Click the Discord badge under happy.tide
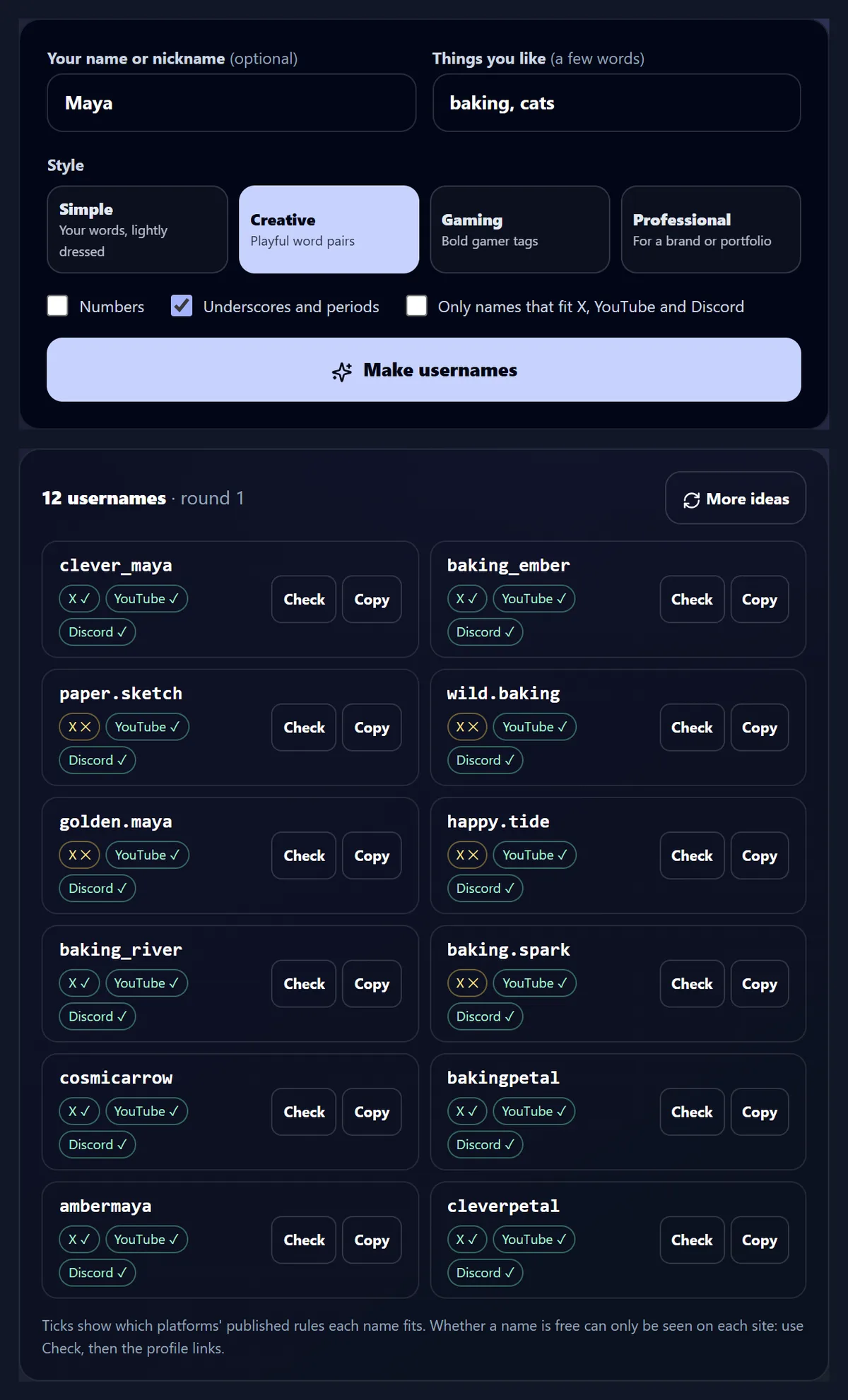848x1400 pixels. (485, 888)
